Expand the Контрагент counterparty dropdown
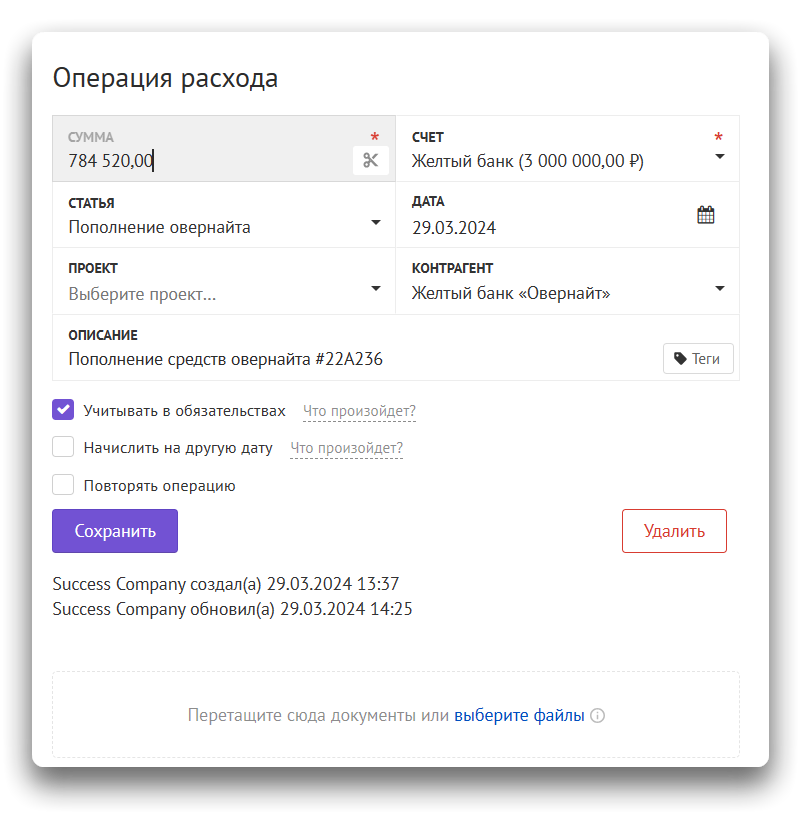The height and width of the screenshot is (815, 801). (719, 289)
